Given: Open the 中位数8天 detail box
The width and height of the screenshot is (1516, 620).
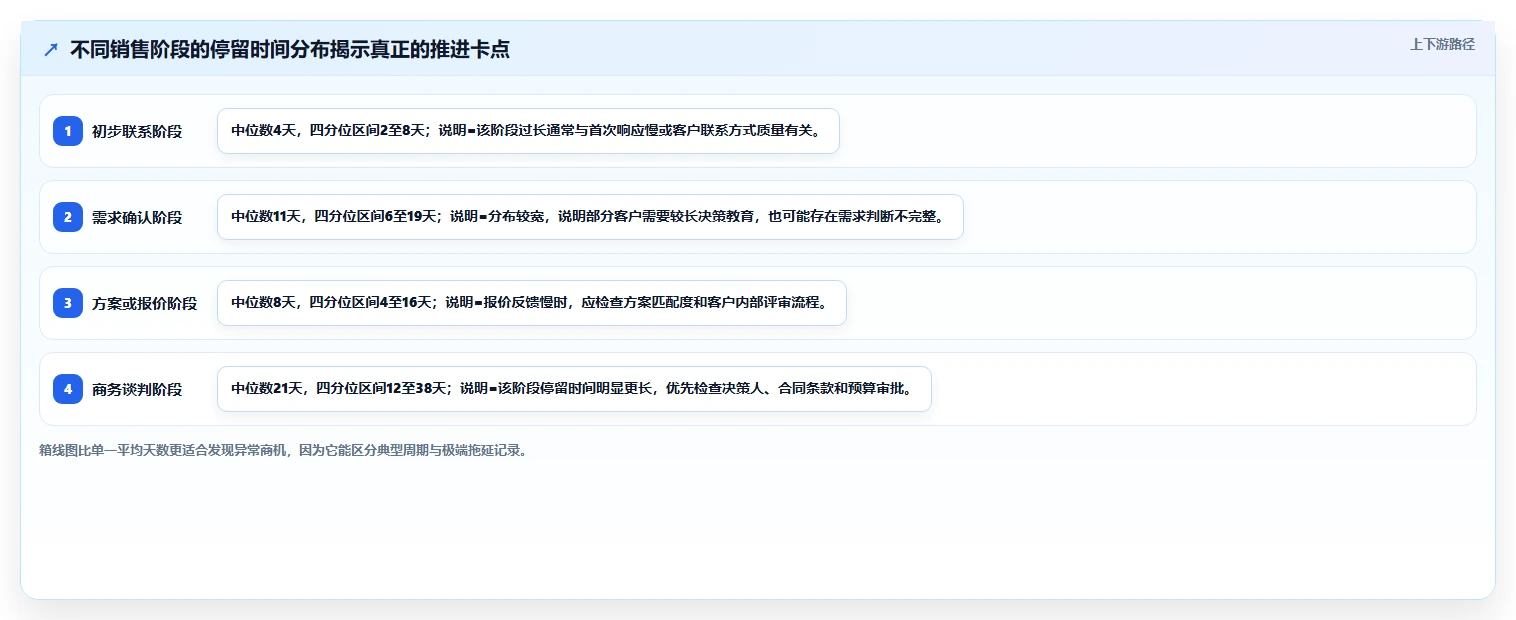Looking at the screenshot, I should pyautogui.click(x=532, y=303).
